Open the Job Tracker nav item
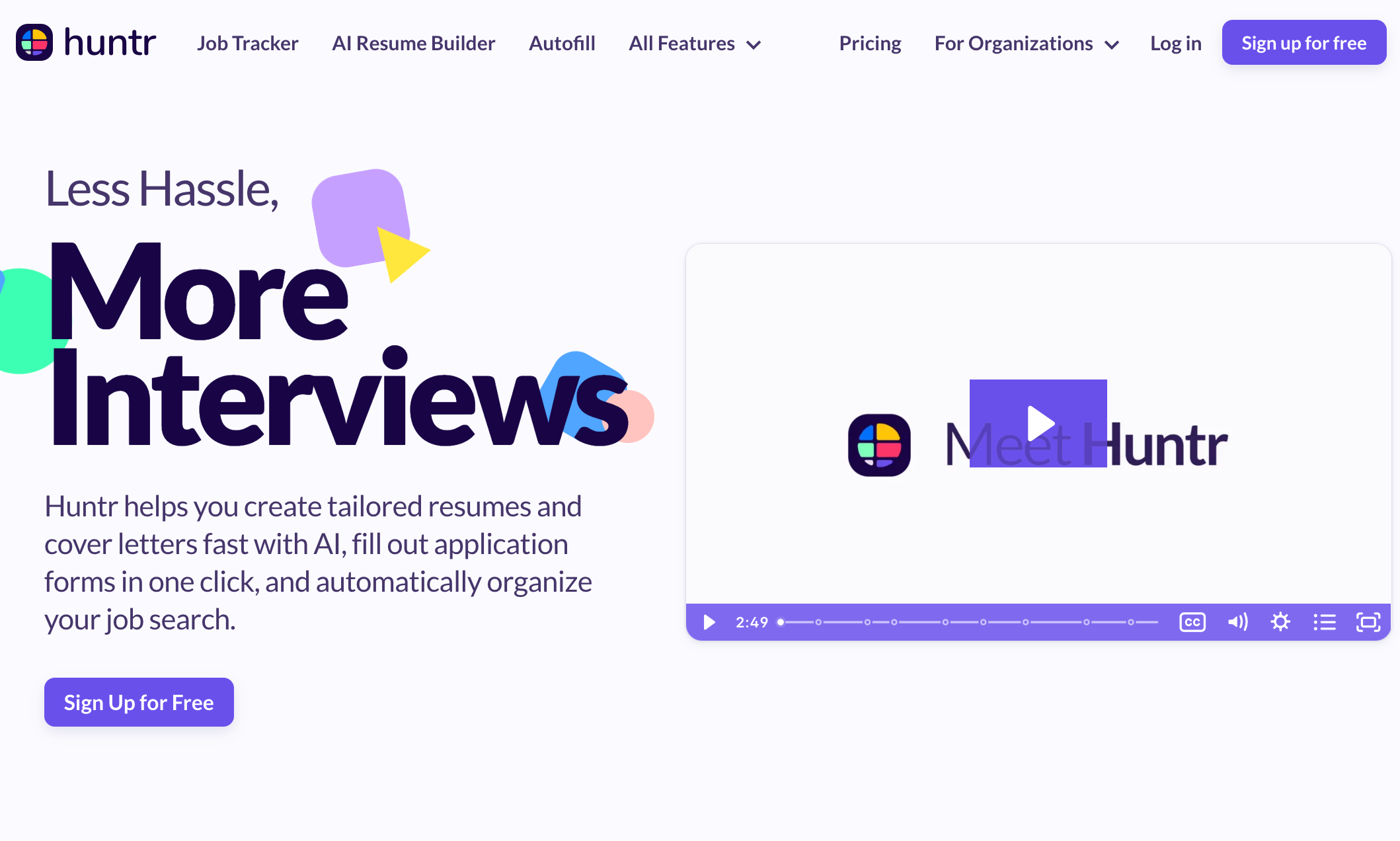 [247, 43]
